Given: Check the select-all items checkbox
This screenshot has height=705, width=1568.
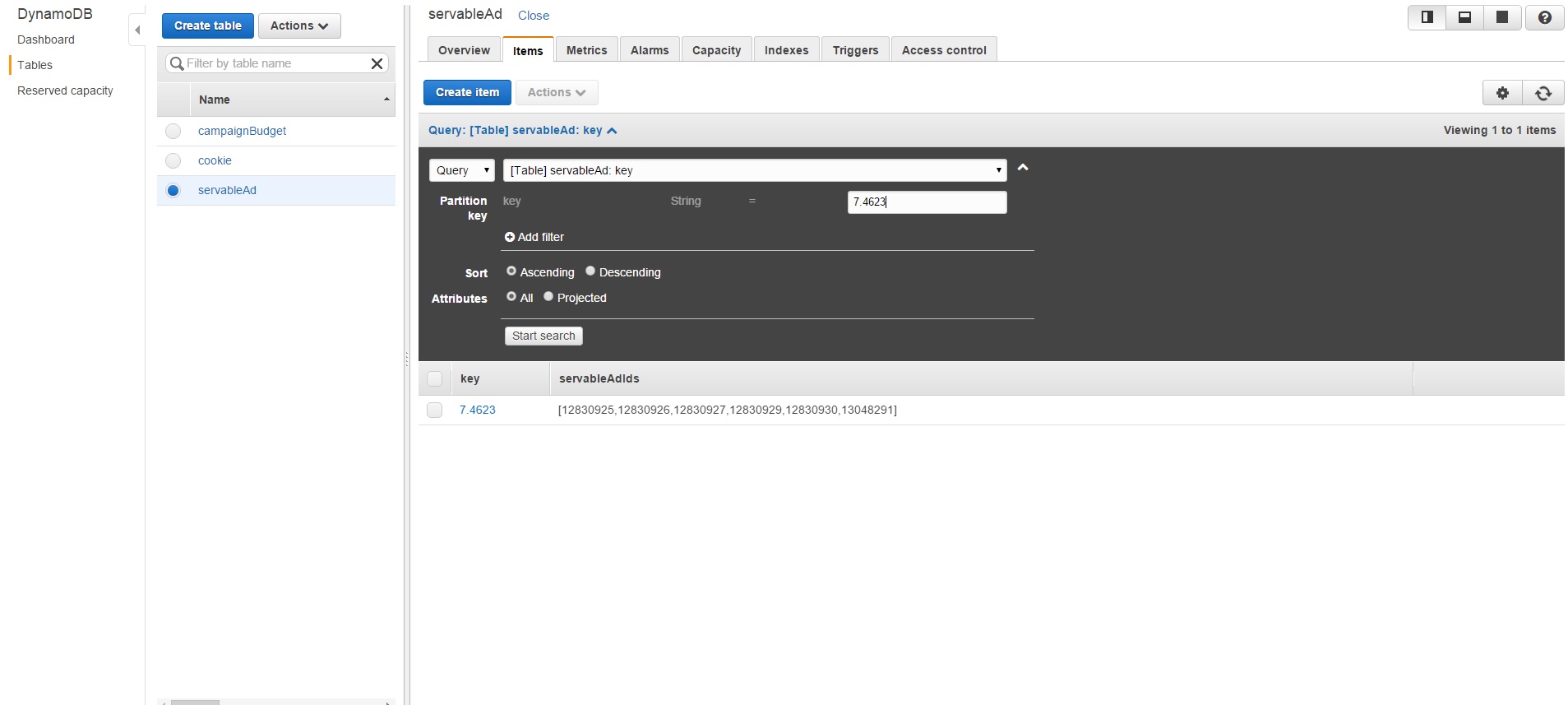Looking at the screenshot, I should 435,378.
